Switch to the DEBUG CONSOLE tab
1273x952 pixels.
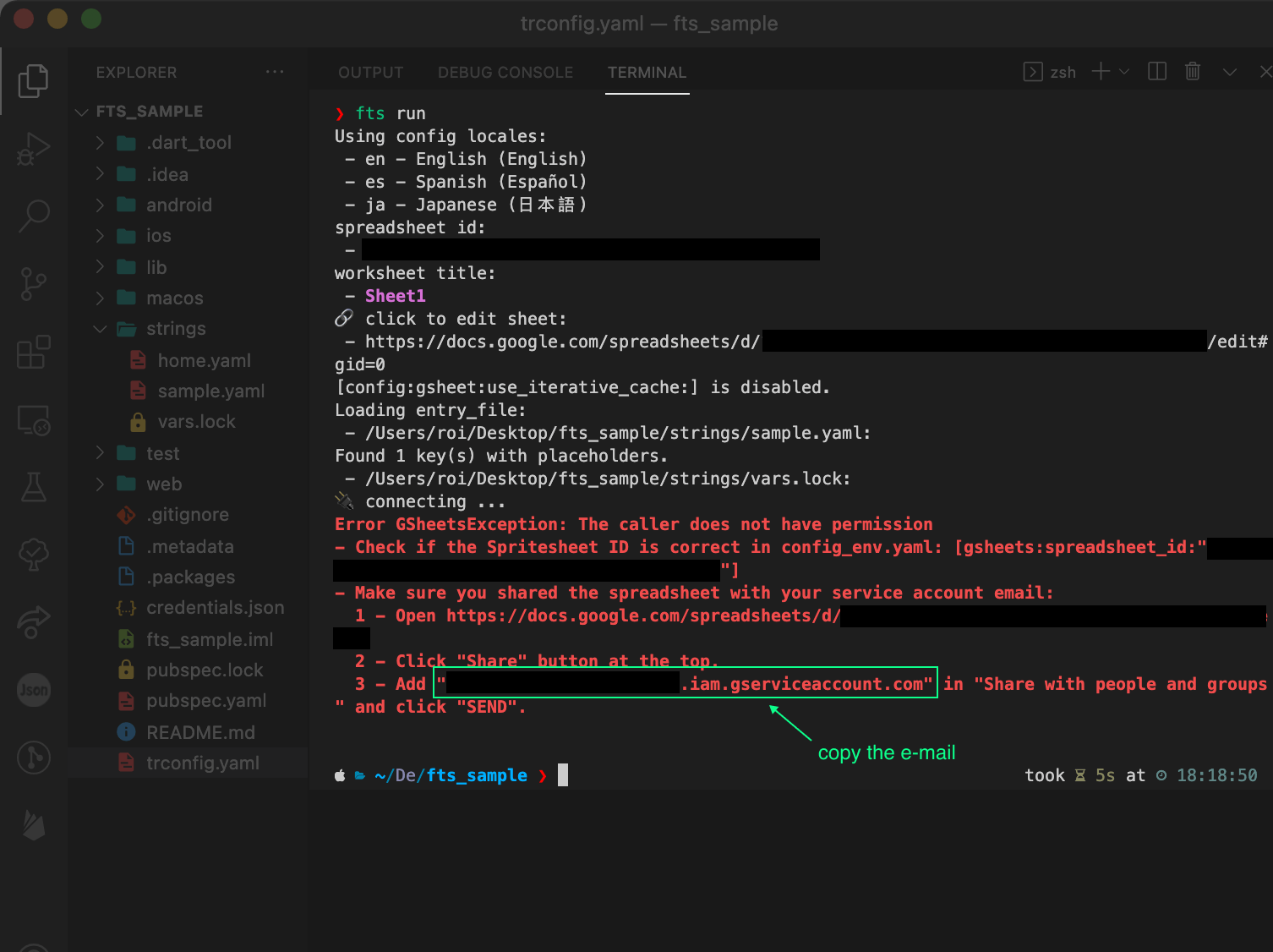pyautogui.click(x=505, y=73)
